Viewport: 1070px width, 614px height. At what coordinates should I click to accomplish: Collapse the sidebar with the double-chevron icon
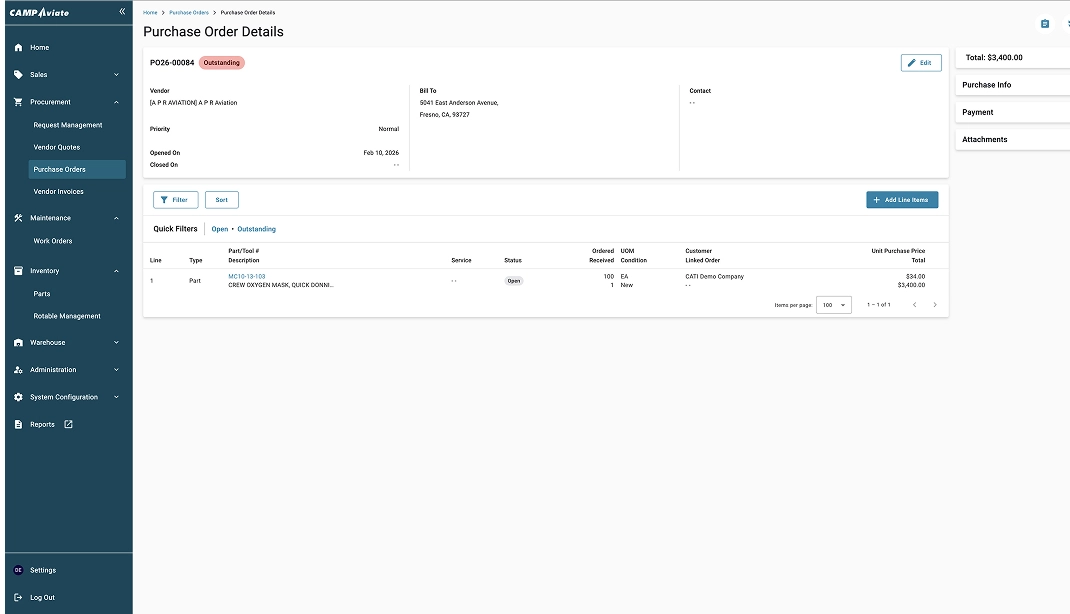point(122,11)
